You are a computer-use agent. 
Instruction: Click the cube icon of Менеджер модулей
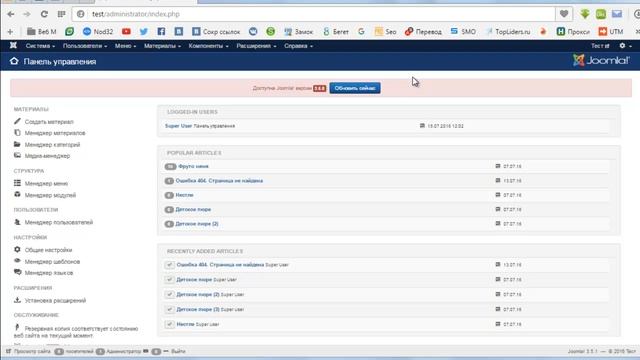point(17,194)
